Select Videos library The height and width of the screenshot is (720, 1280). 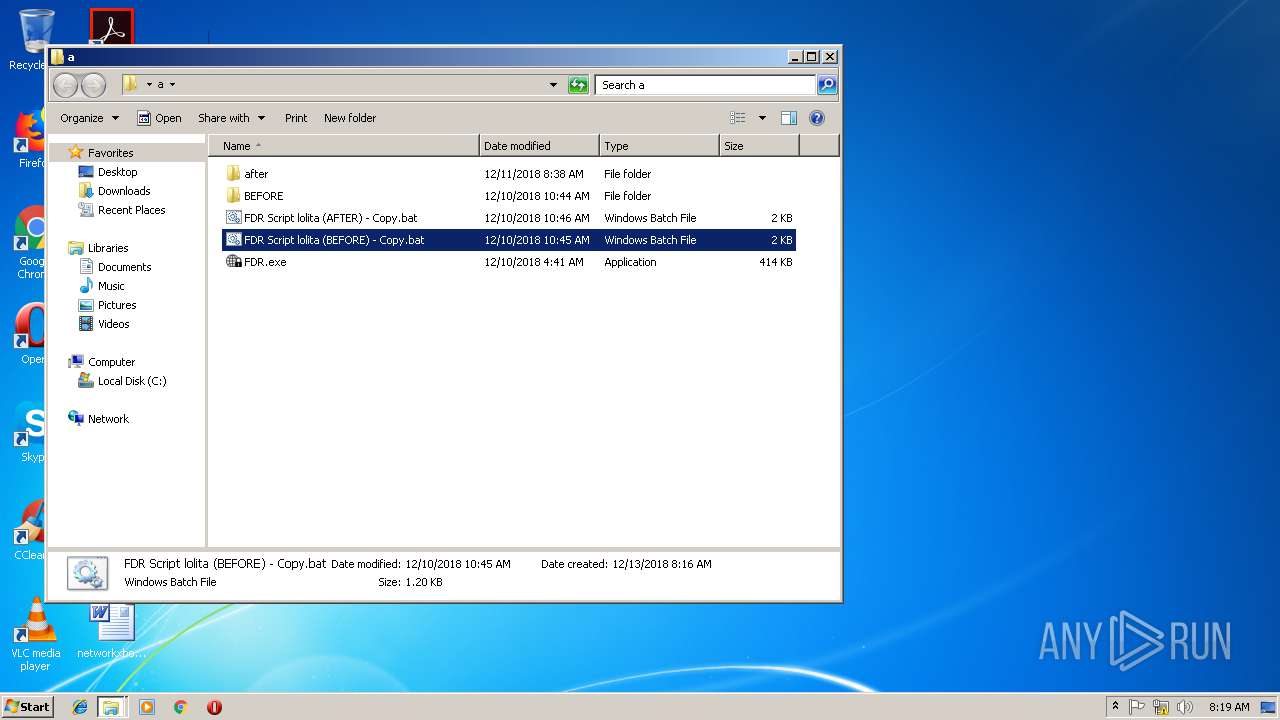point(113,324)
